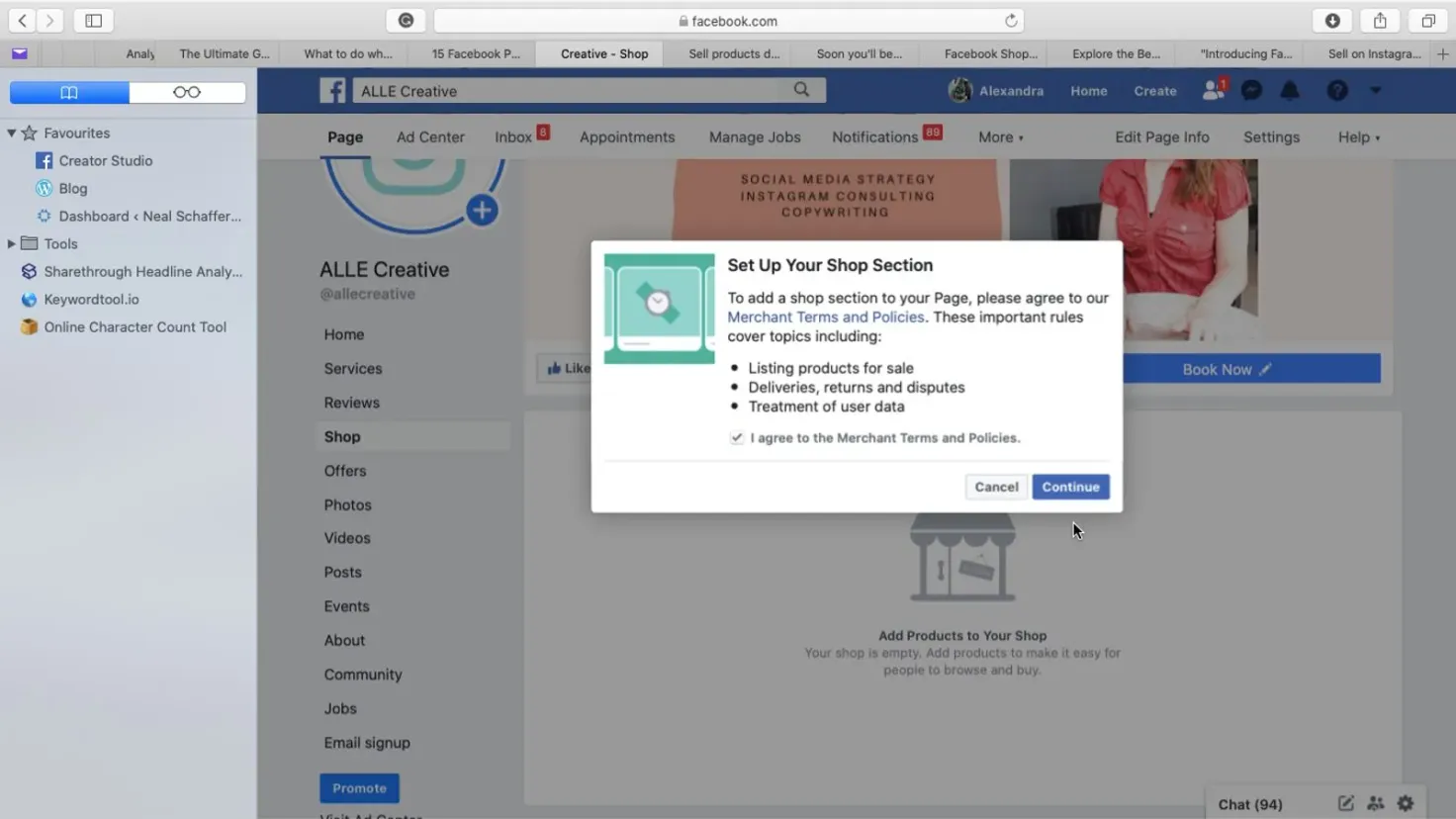The width and height of the screenshot is (1456, 819).
Task: Open the Create link in header
Action: coord(1154,91)
